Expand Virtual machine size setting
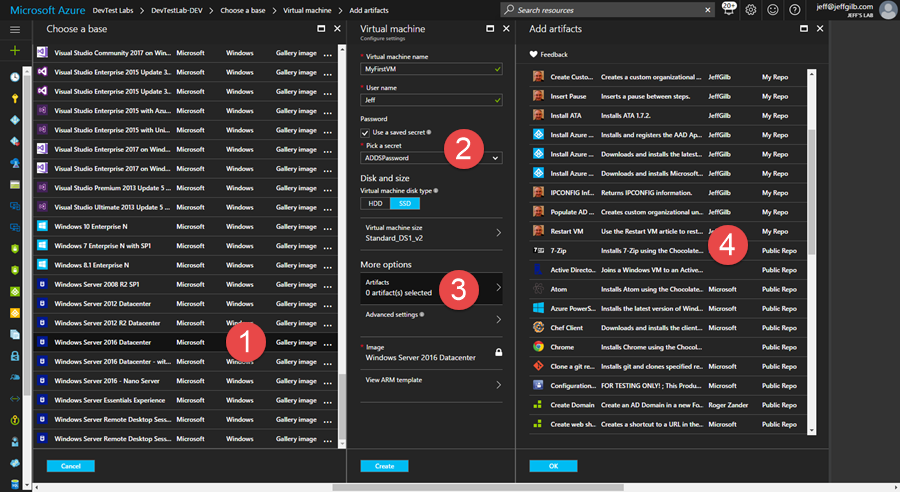The width and height of the screenshot is (900, 492). [x=432, y=233]
